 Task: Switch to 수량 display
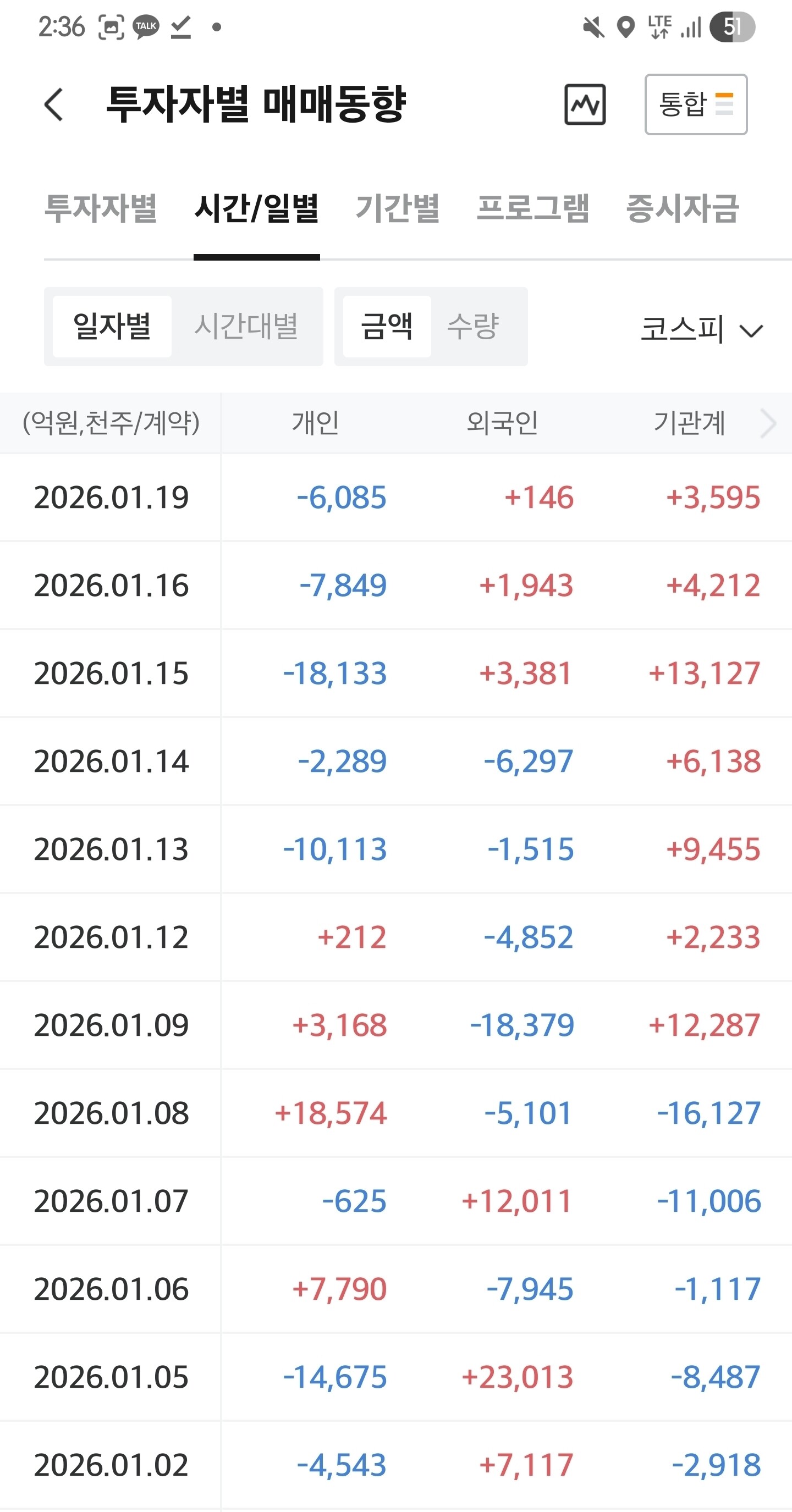473,327
